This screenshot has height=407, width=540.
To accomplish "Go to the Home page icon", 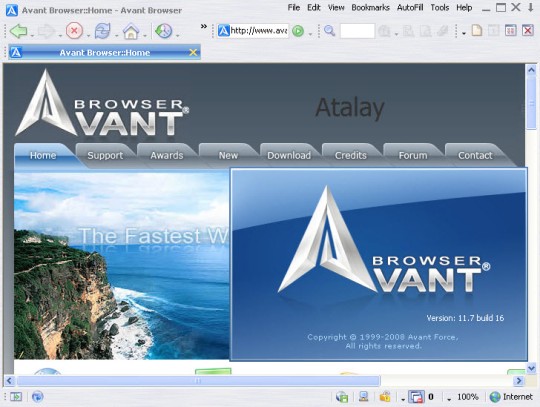I will coord(131,31).
